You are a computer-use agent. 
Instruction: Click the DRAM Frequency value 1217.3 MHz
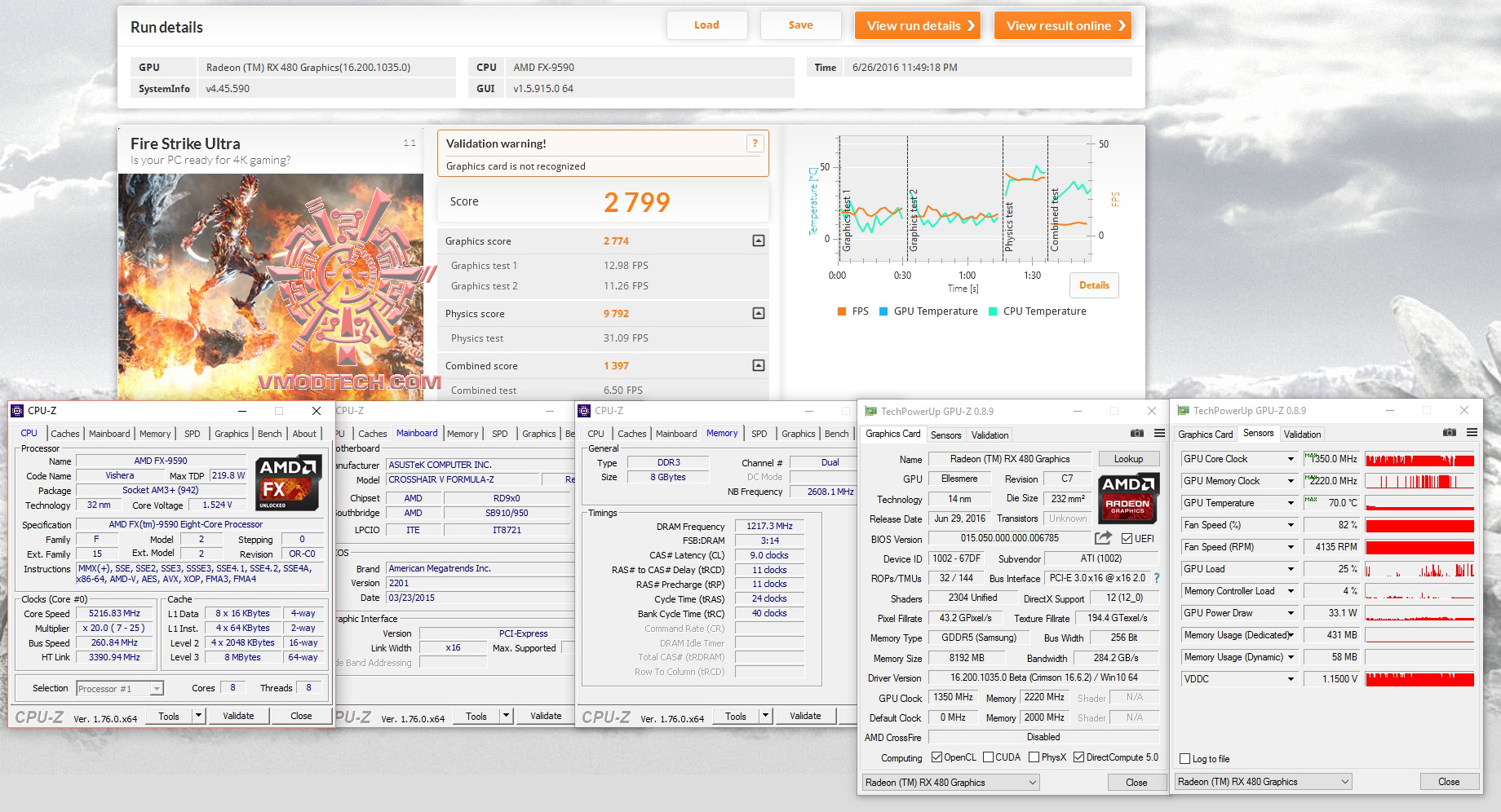(769, 527)
